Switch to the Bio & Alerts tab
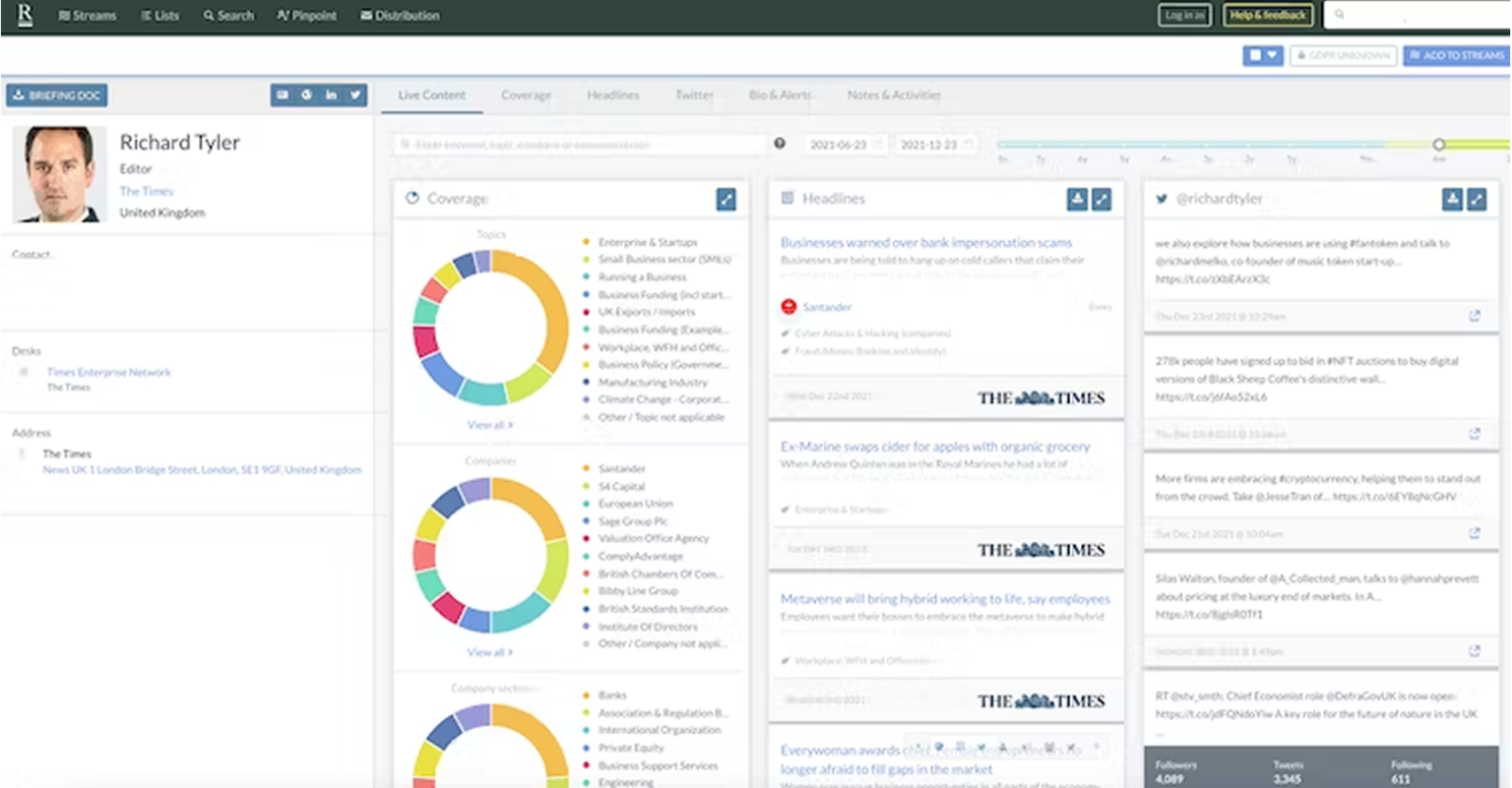 (x=780, y=95)
